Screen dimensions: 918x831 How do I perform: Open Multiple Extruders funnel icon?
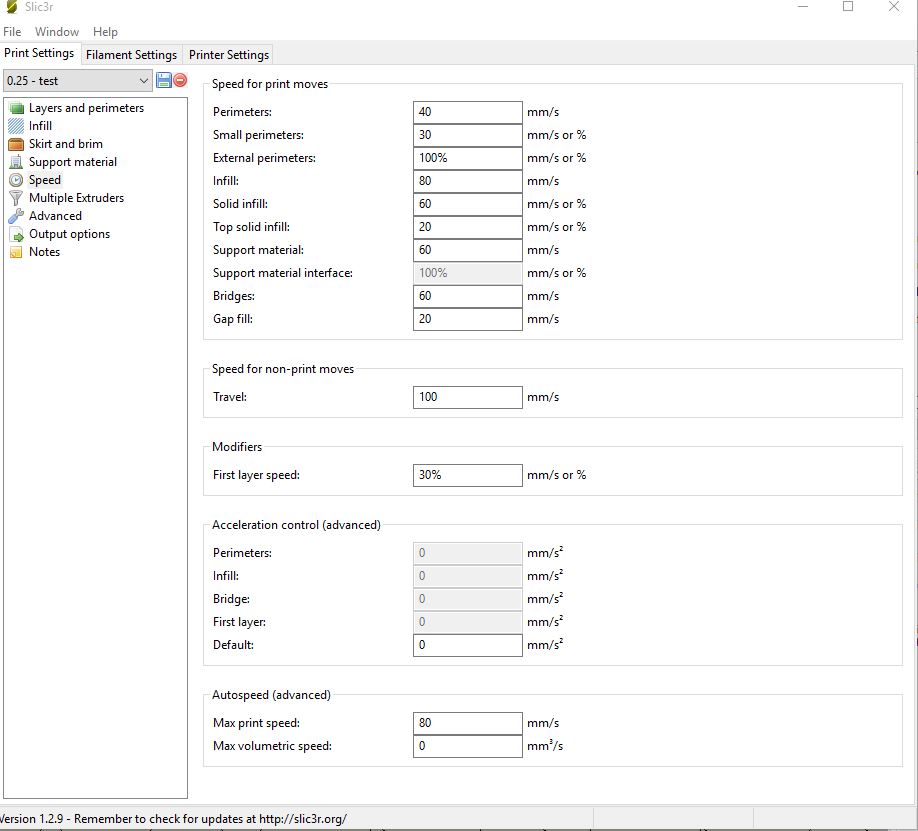coord(16,198)
